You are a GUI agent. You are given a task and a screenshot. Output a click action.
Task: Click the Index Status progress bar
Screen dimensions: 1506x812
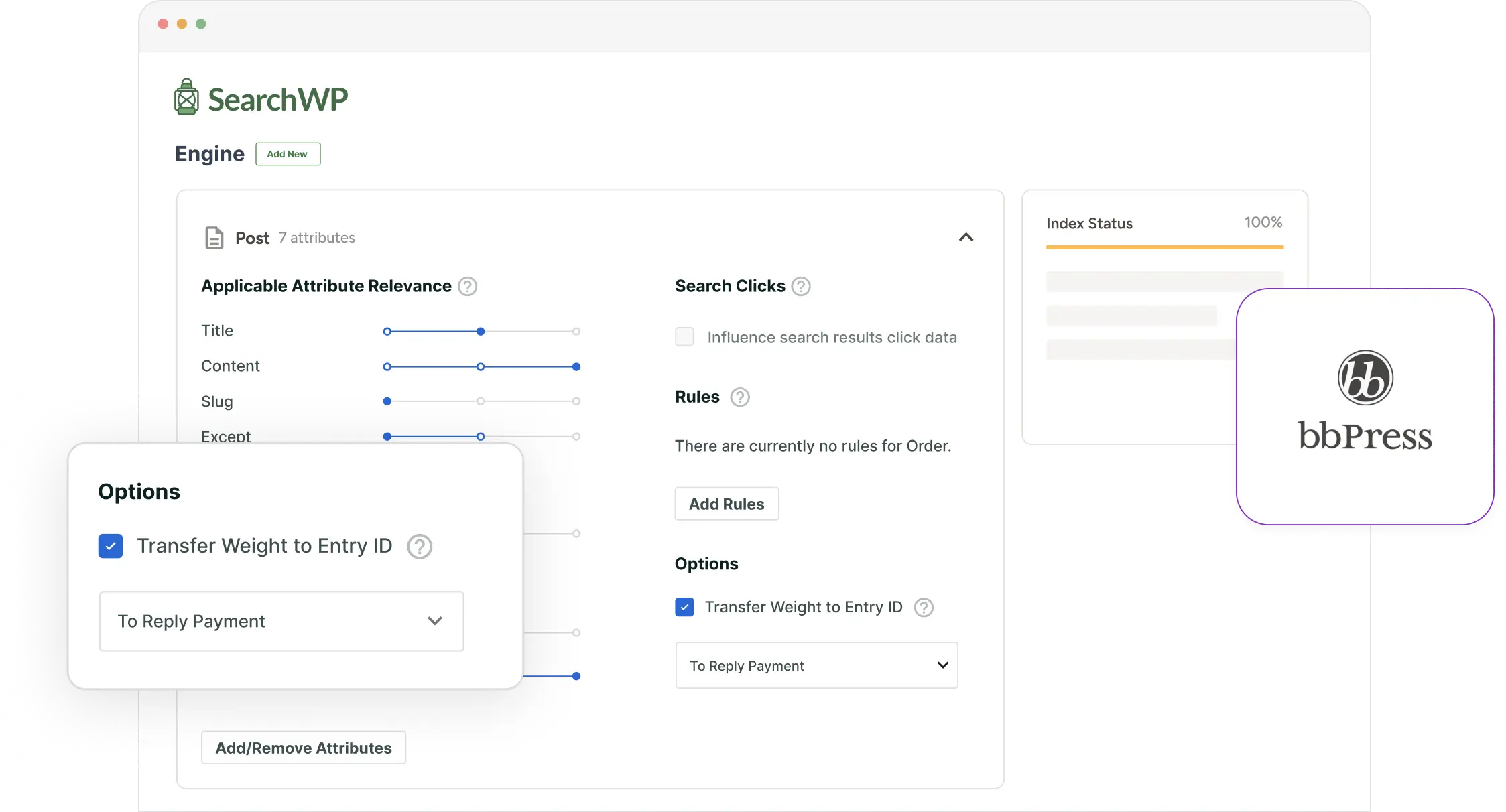(x=1165, y=247)
